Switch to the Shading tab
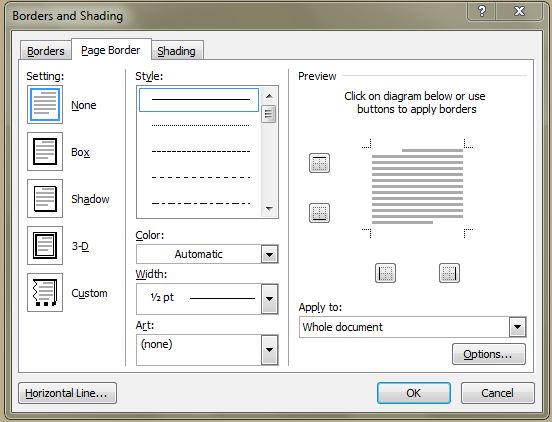Viewport: 552px width, 422px height. pyautogui.click(x=177, y=51)
